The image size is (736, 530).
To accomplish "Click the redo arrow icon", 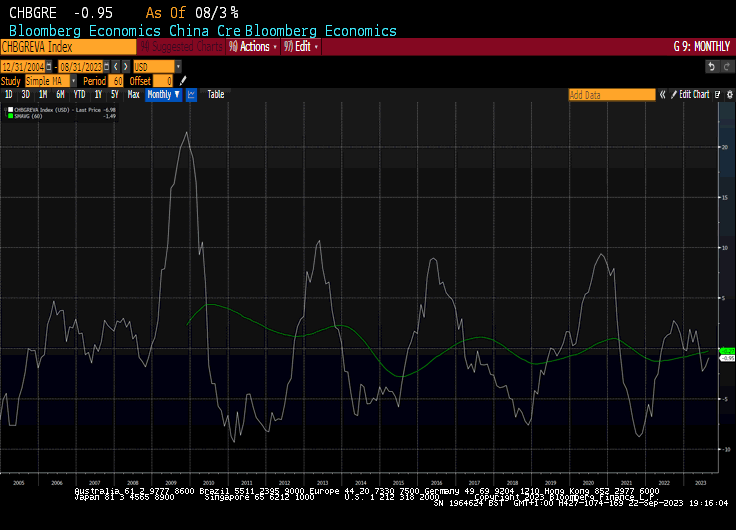I will [x=725, y=66].
